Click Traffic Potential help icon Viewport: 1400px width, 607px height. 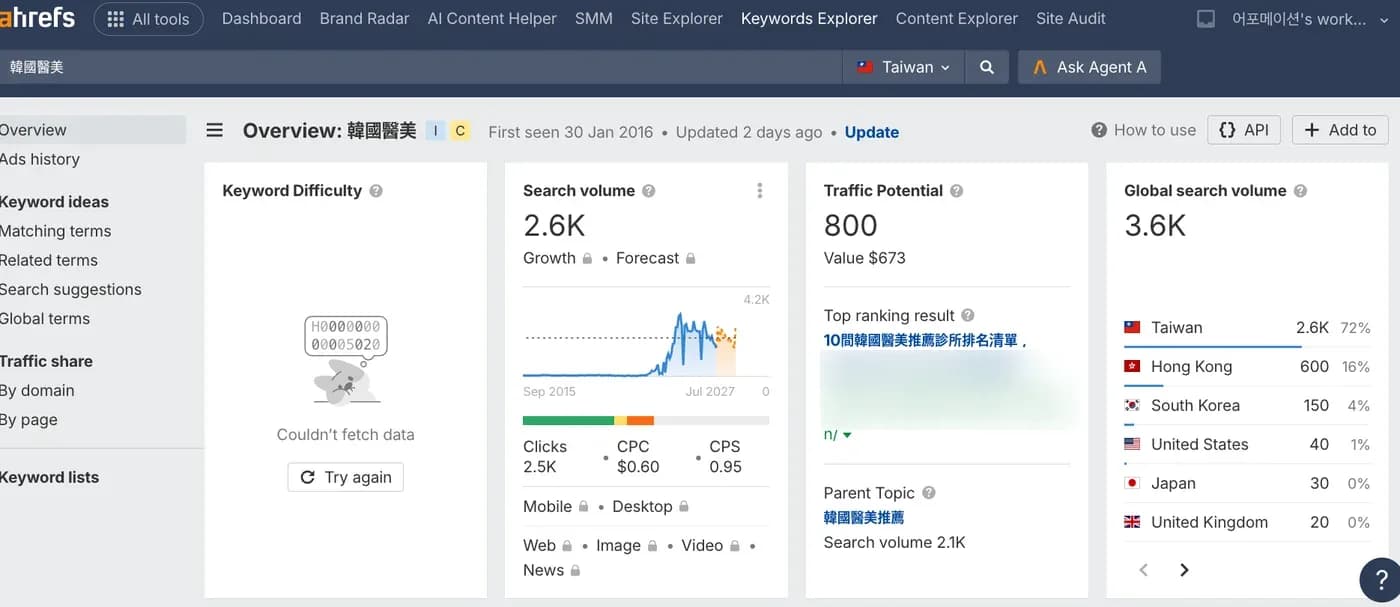click(x=957, y=191)
